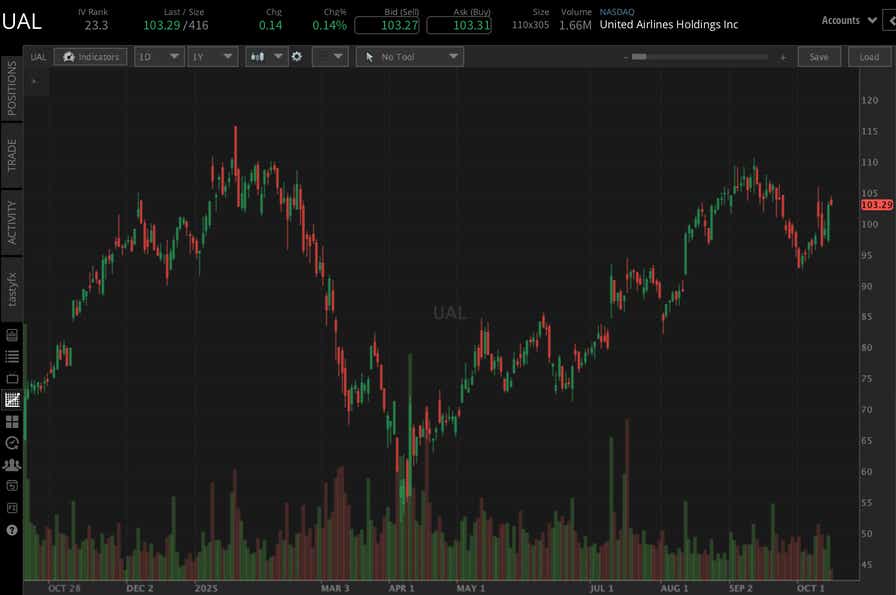This screenshot has height=595, width=896.
Task: Open the Indicators menu
Action: tap(90, 57)
